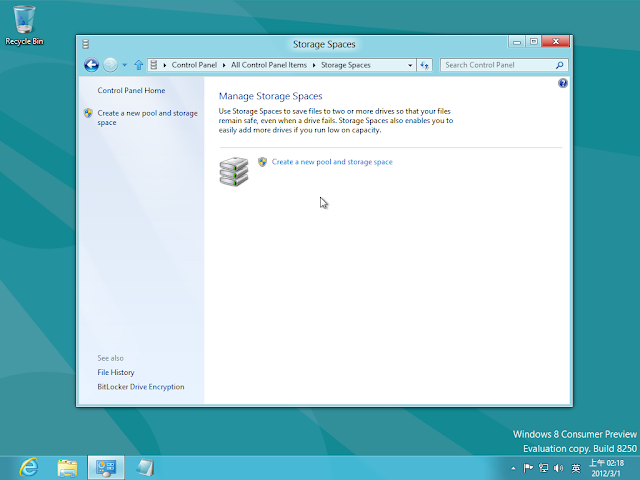640x480 pixels.
Task: Open Action Center flag icon
Action: [x=528, y=468]
